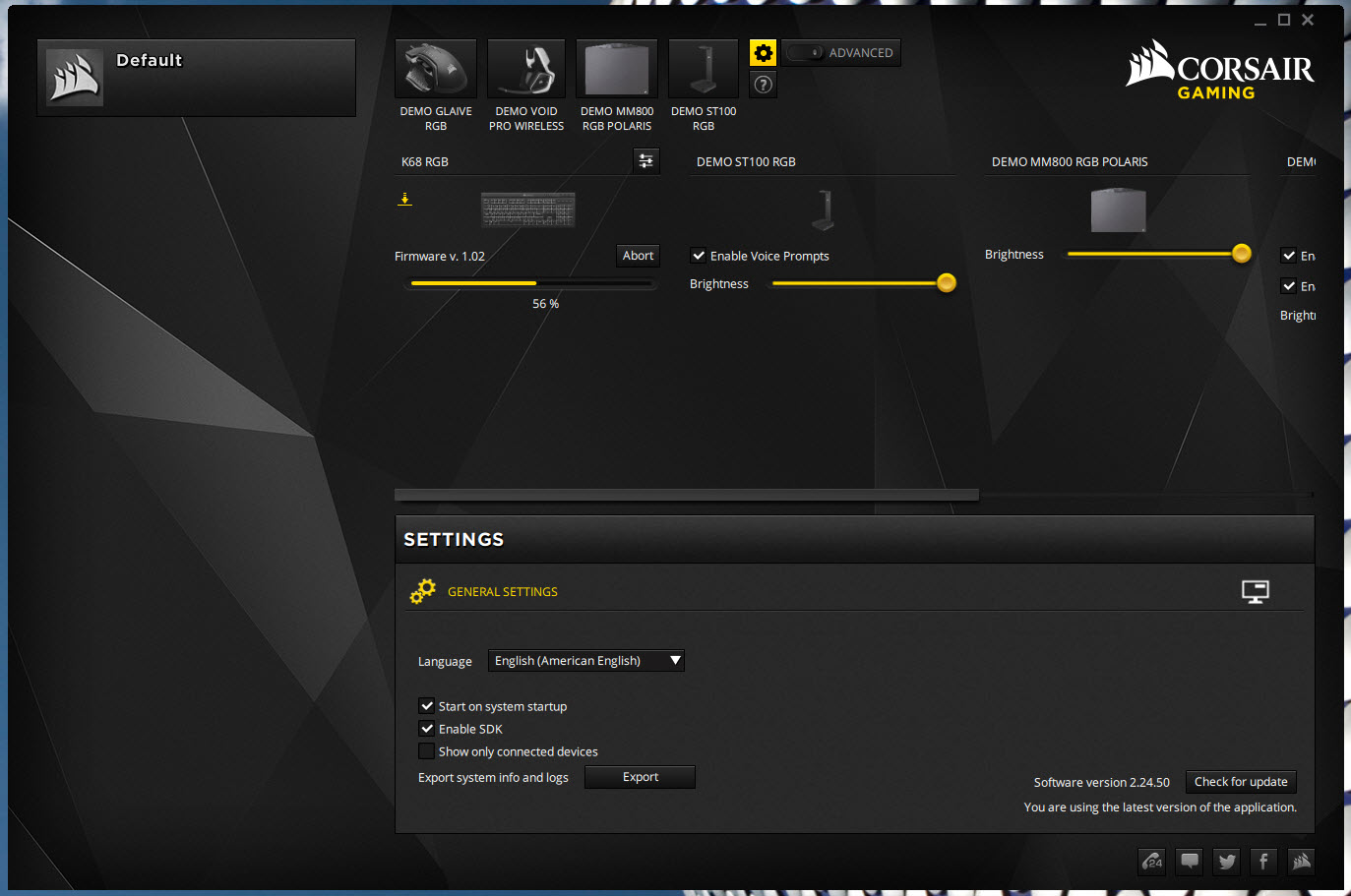The height and width of the screenshot is (896, 1351).
Task: Open the Twitter bird icon
Action: (x=1227, y=862)
